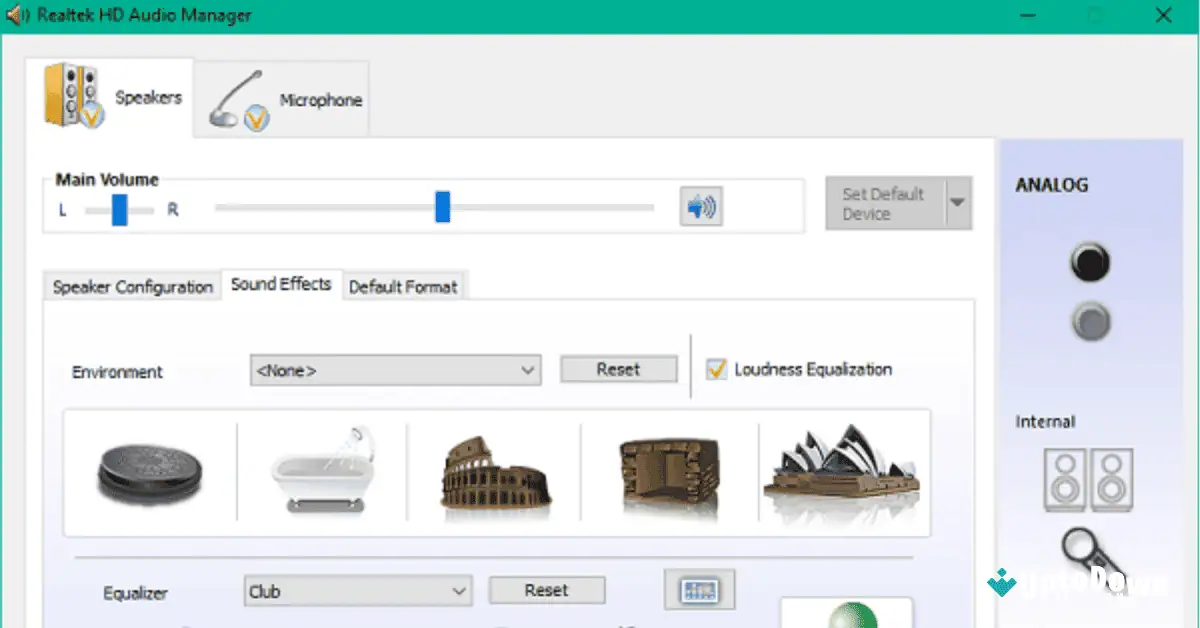Click the Internal speakers icon on right panel

tap(1090, 479)
